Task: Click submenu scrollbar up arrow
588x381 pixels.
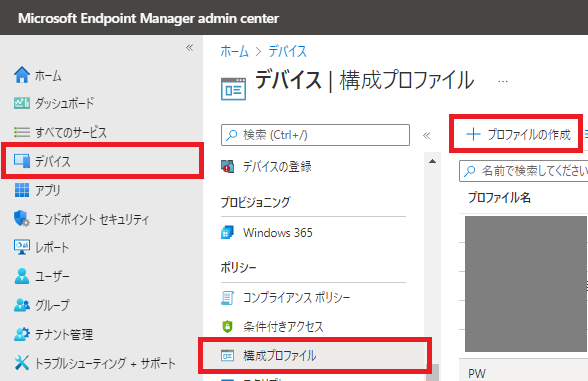Action: coord(432,161)
